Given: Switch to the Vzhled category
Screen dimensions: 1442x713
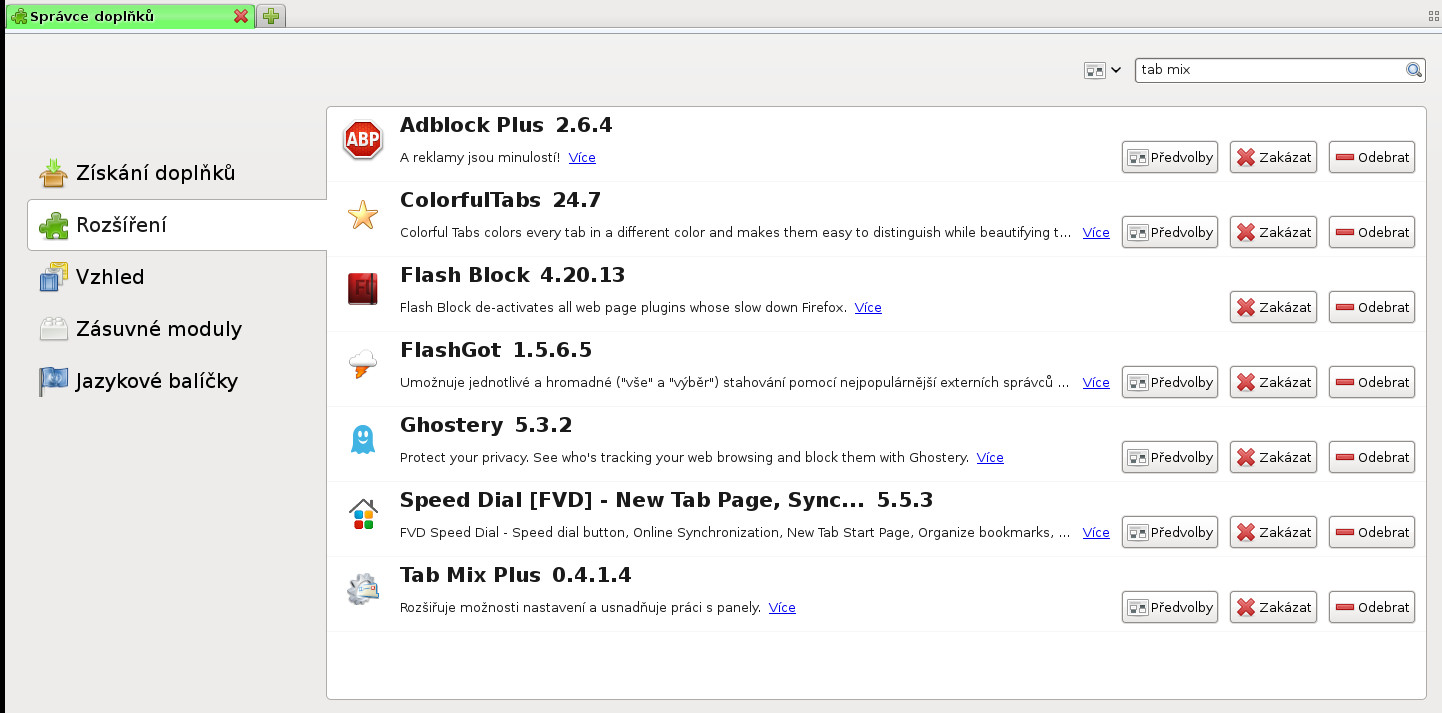Looking at the screenshot, I should tap(177, 277).
